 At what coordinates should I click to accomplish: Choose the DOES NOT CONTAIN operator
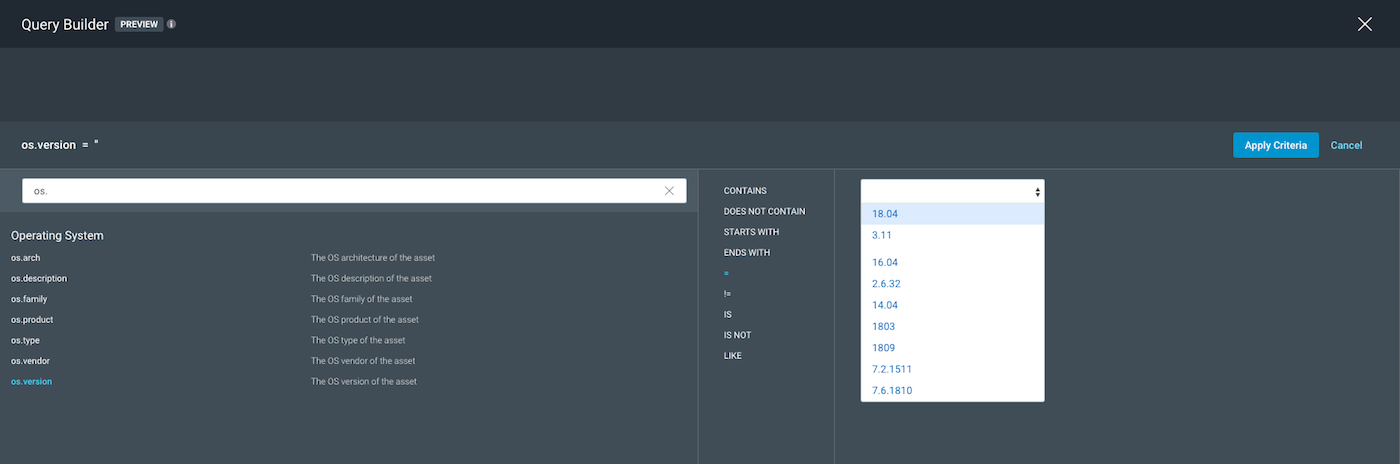(x=764, y=211)
